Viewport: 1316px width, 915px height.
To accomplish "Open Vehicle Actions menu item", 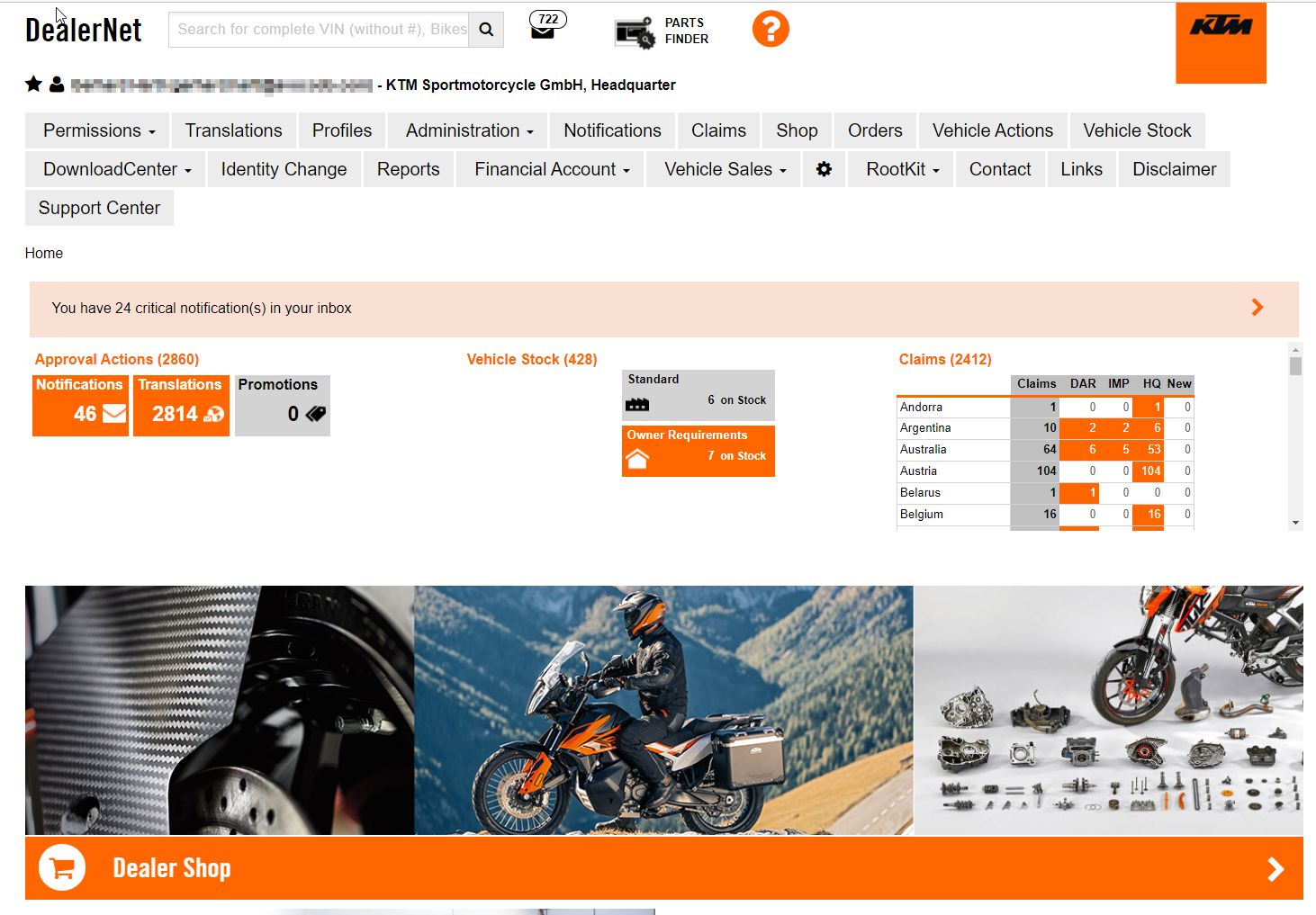I will click(x=993, y=130).
